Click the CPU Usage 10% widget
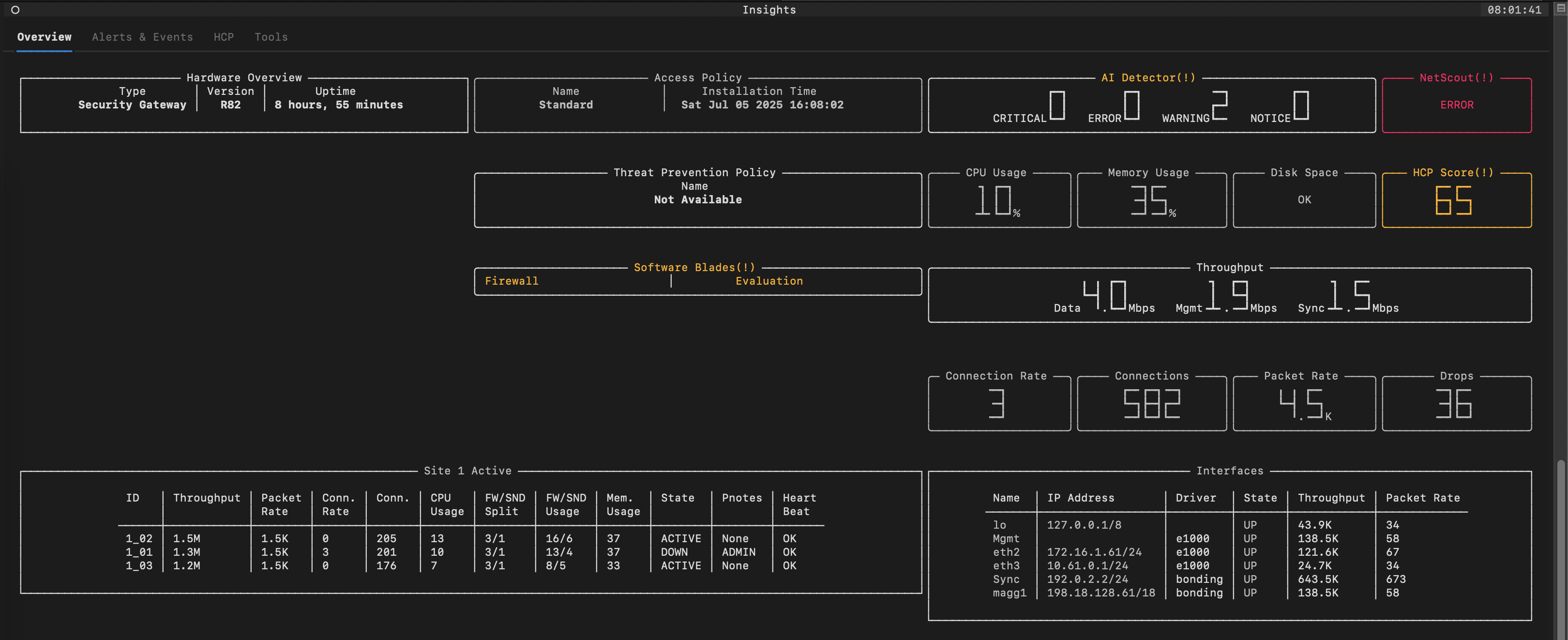The width and height of the screenshot is (1568, 640). click(998, 201)
